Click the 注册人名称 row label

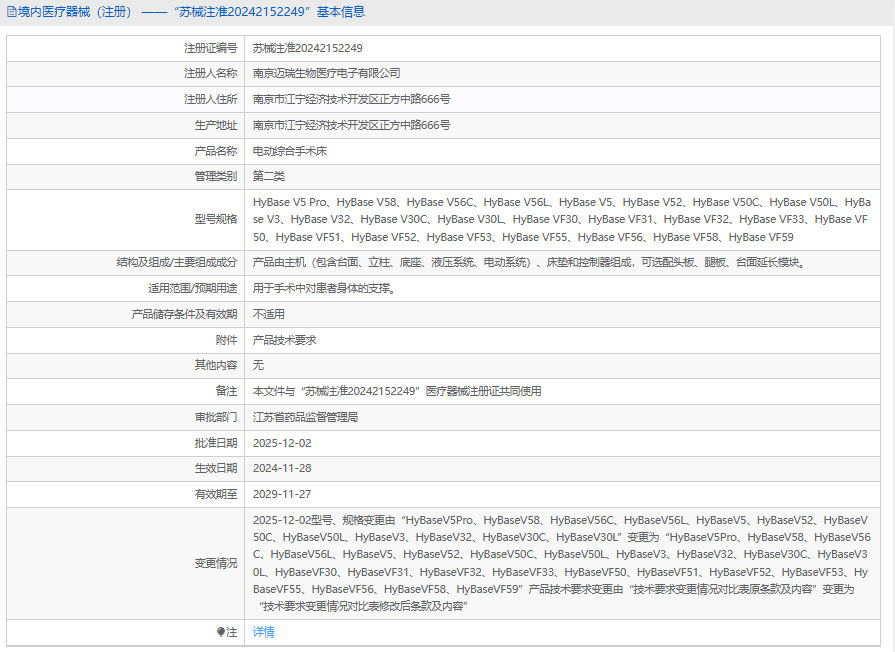coord(210,74)
